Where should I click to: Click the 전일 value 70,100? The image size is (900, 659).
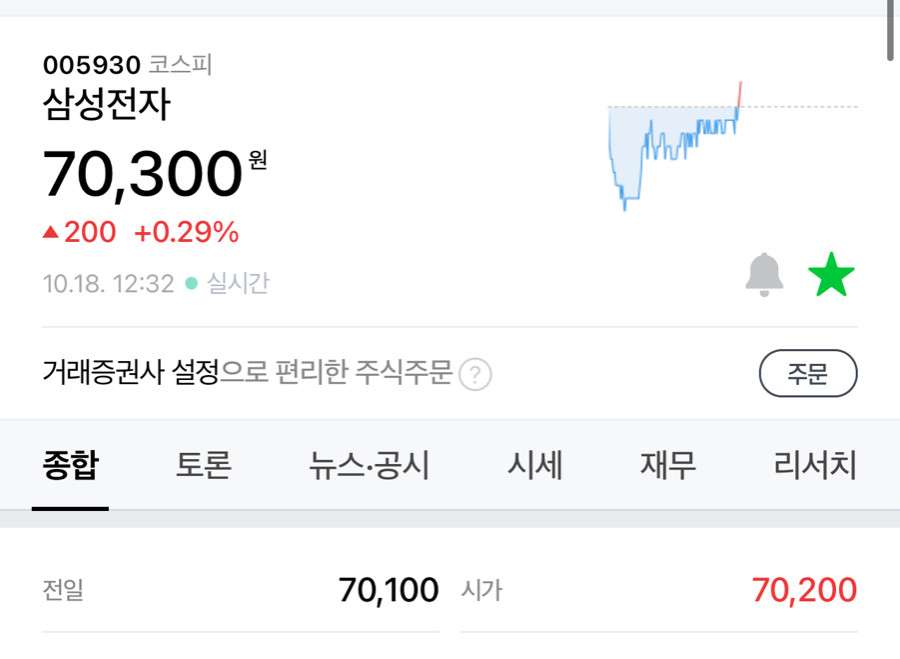pyautogui.click(x=389, y=590)
